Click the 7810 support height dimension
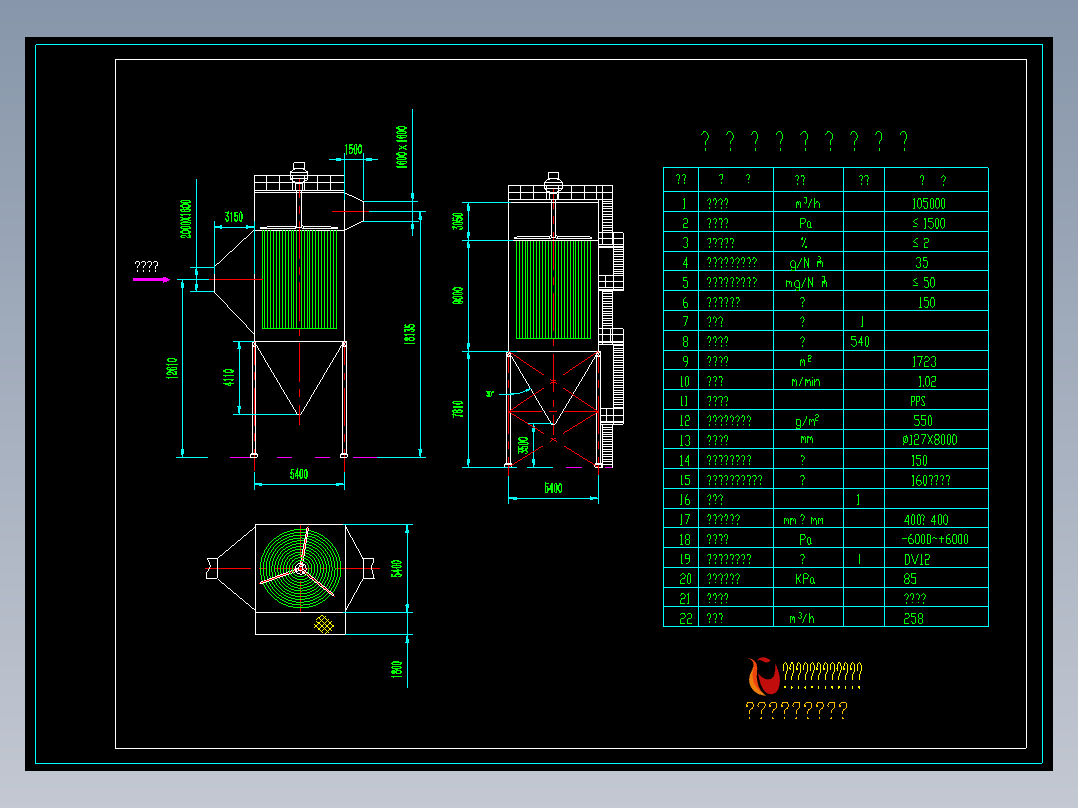The width and height of the screenshot is (1078, 808). coord(458,409)
